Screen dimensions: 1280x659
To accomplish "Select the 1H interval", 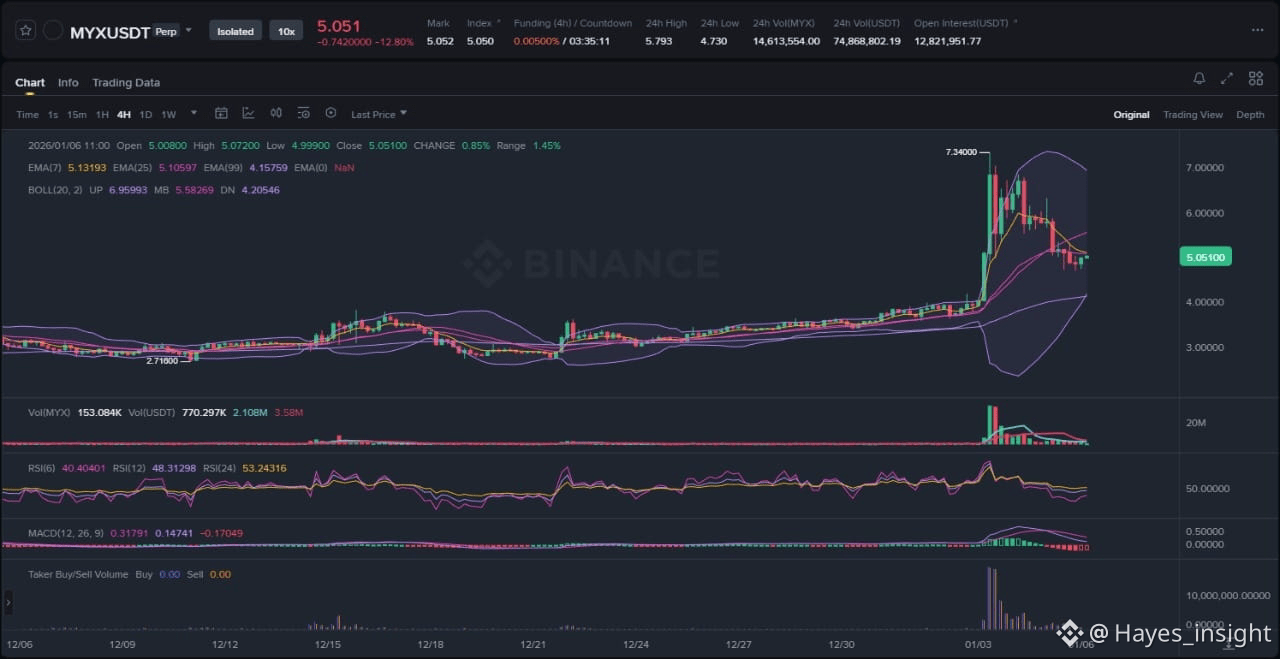I will [102, 115].
